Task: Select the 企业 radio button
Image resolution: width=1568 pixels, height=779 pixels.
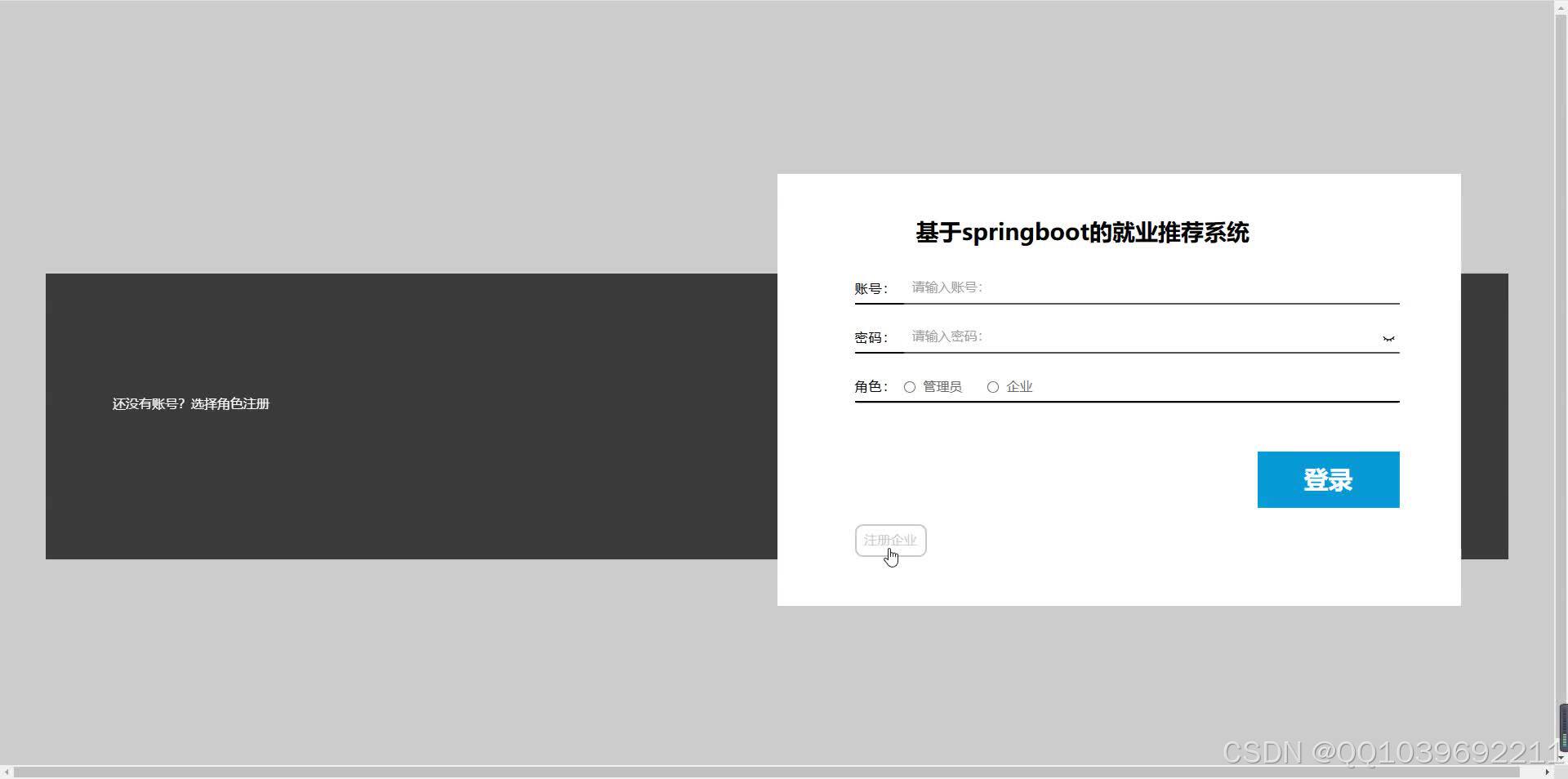Action: coord(992,386)
